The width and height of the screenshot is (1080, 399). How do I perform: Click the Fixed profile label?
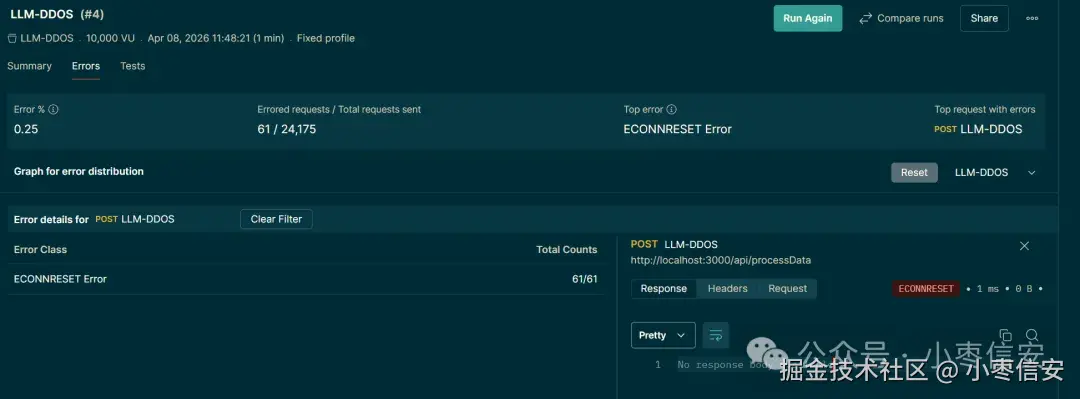click(326, 39)
